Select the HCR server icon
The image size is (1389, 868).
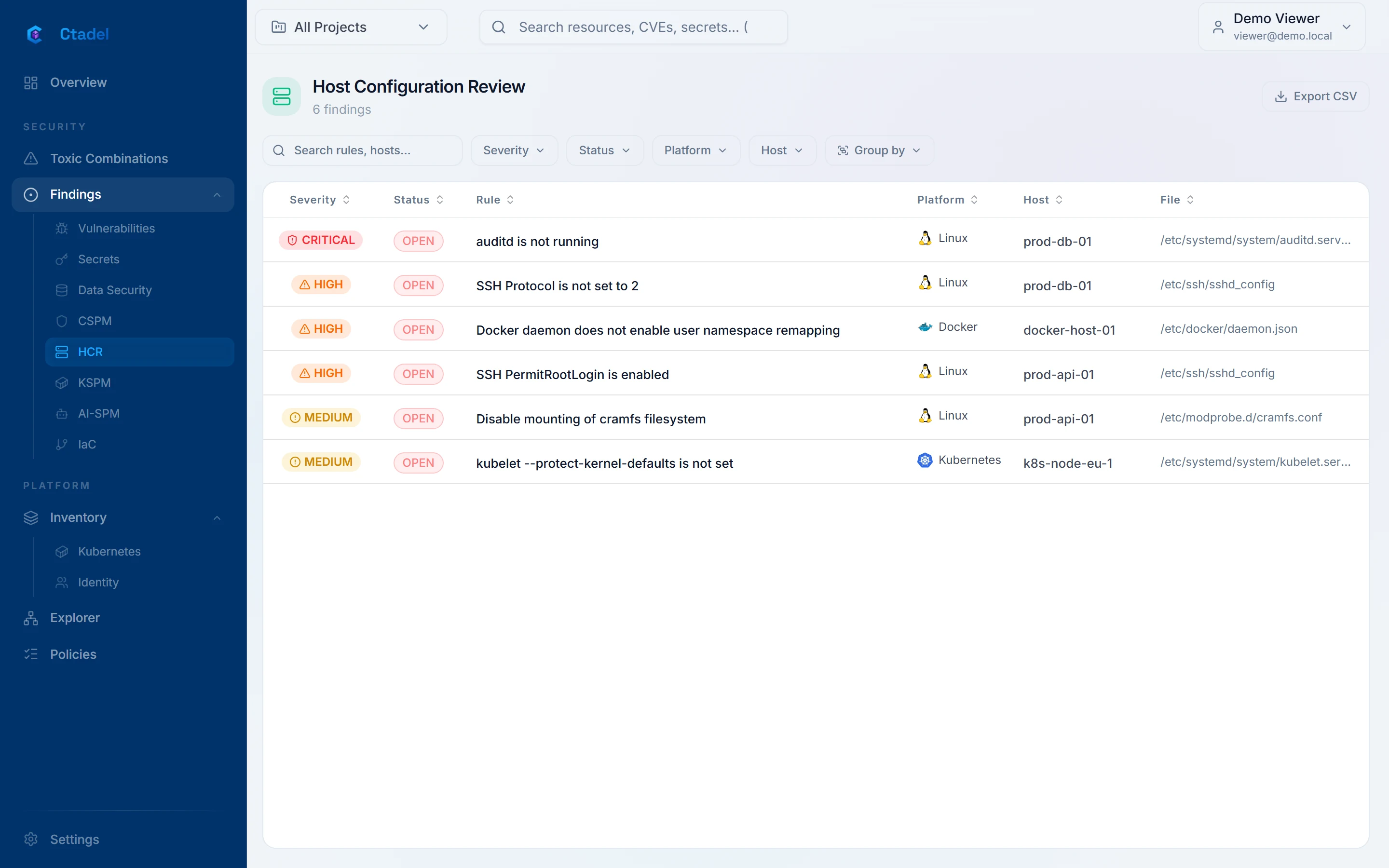click(x=61, y=352)
